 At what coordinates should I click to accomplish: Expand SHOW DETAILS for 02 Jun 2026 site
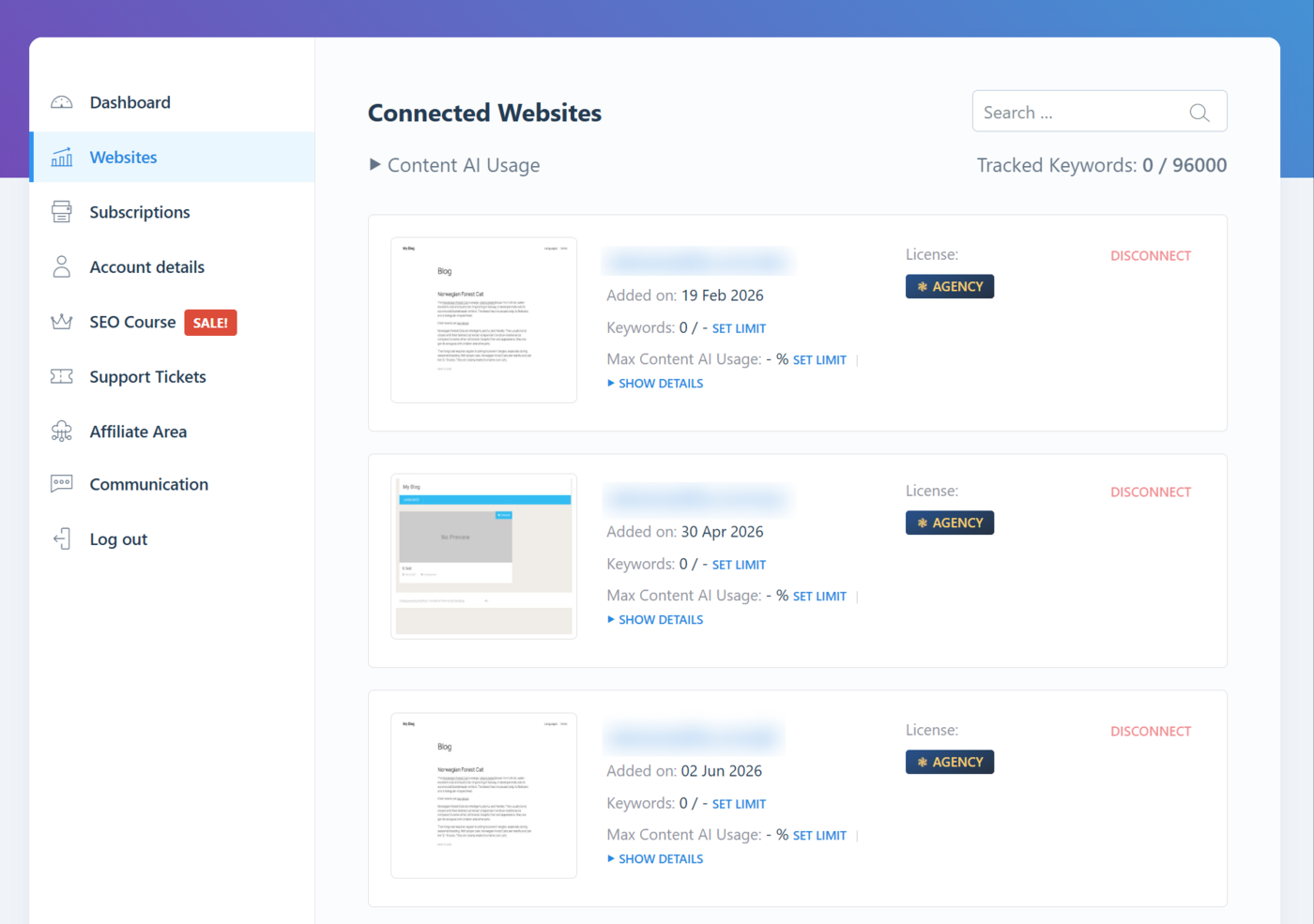click(655, 858)
